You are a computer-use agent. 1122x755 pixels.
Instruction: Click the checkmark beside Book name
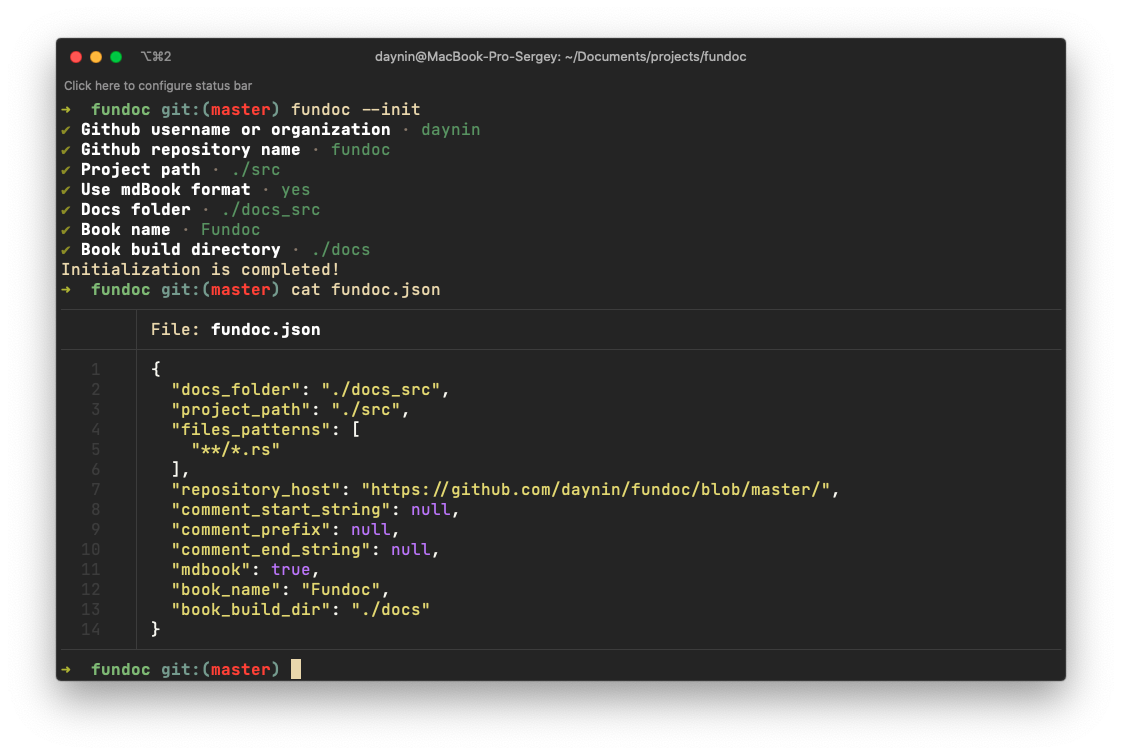click(x=66, y=230)
